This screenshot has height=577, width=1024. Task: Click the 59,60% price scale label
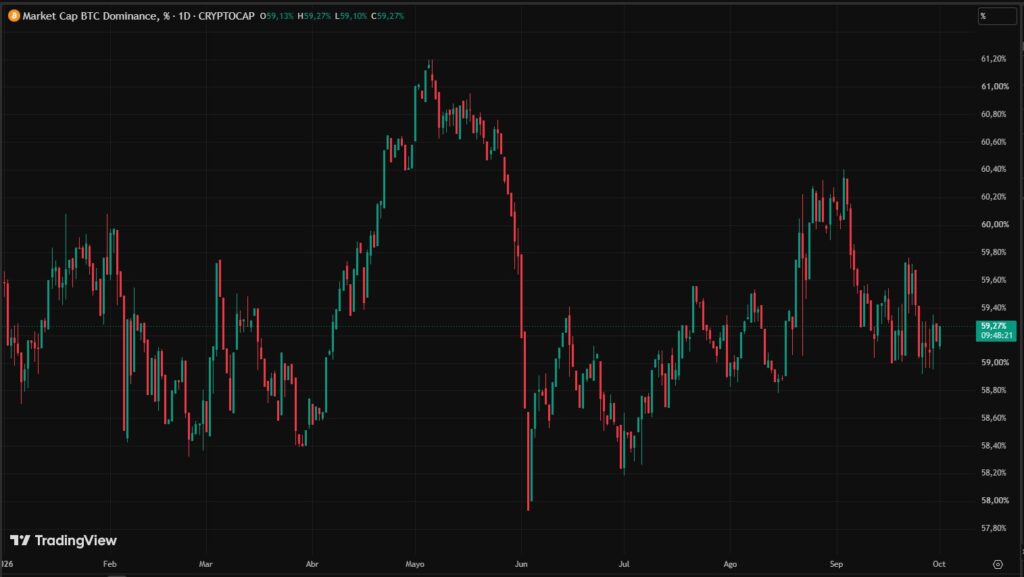click(993, 280)
